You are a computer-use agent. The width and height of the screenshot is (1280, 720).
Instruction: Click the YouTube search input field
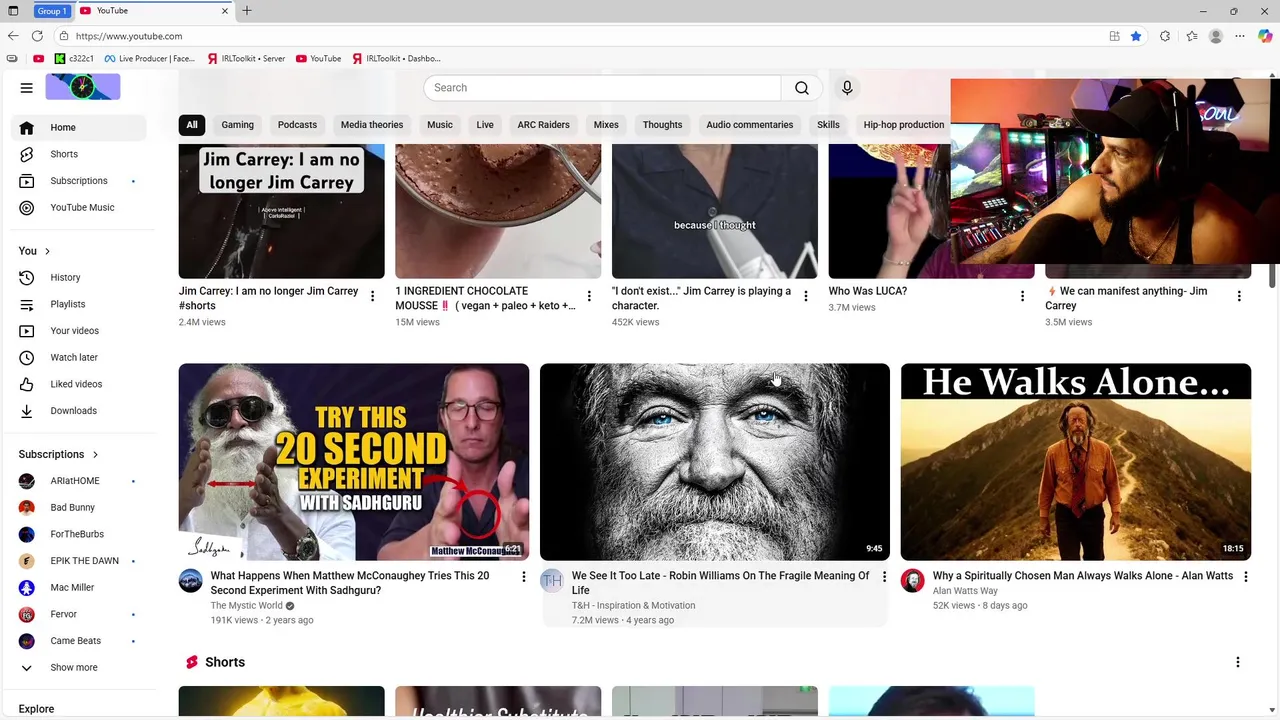[603, 88]
